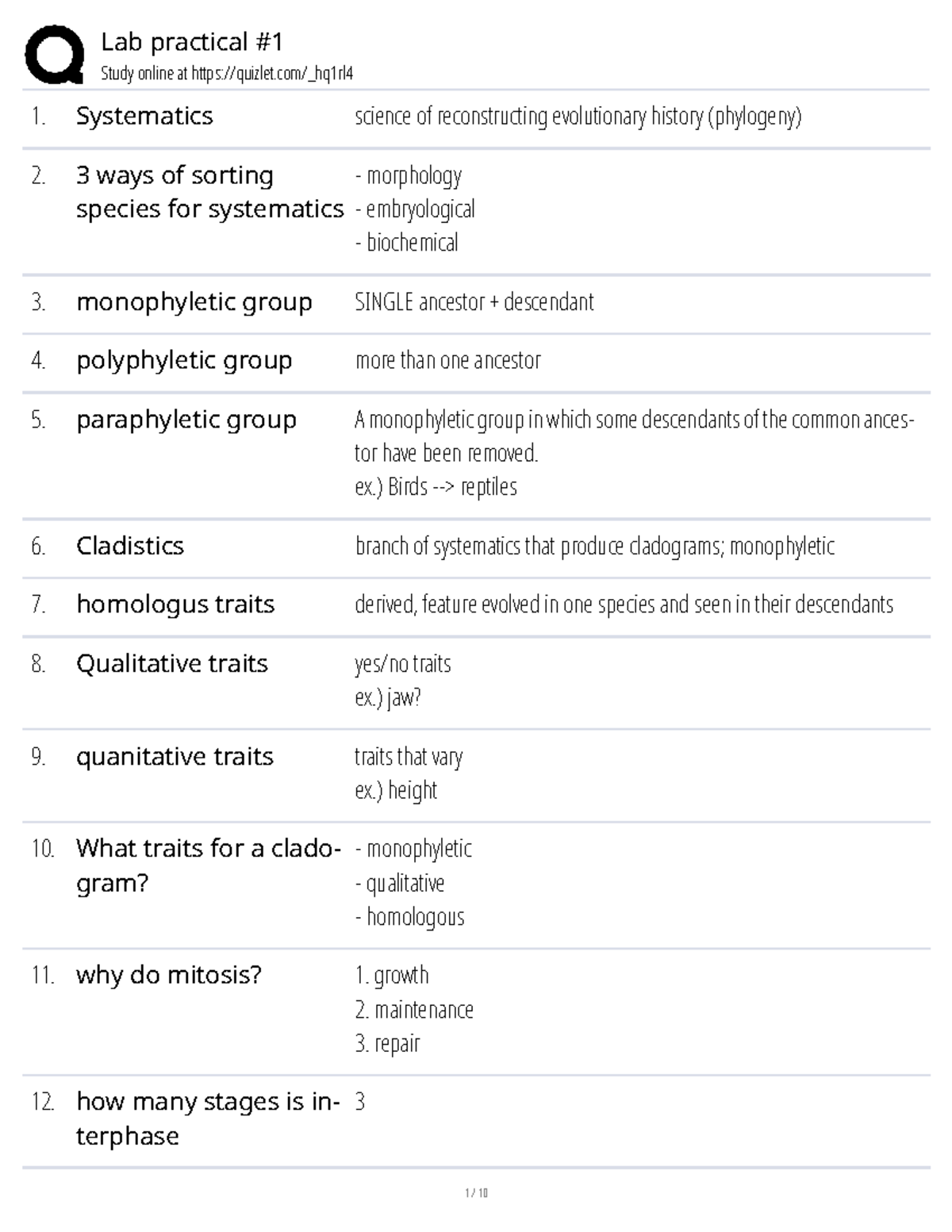Click the "1 / 10" page indicator
Screen dimensions: 952x1232
(476, 1192)
